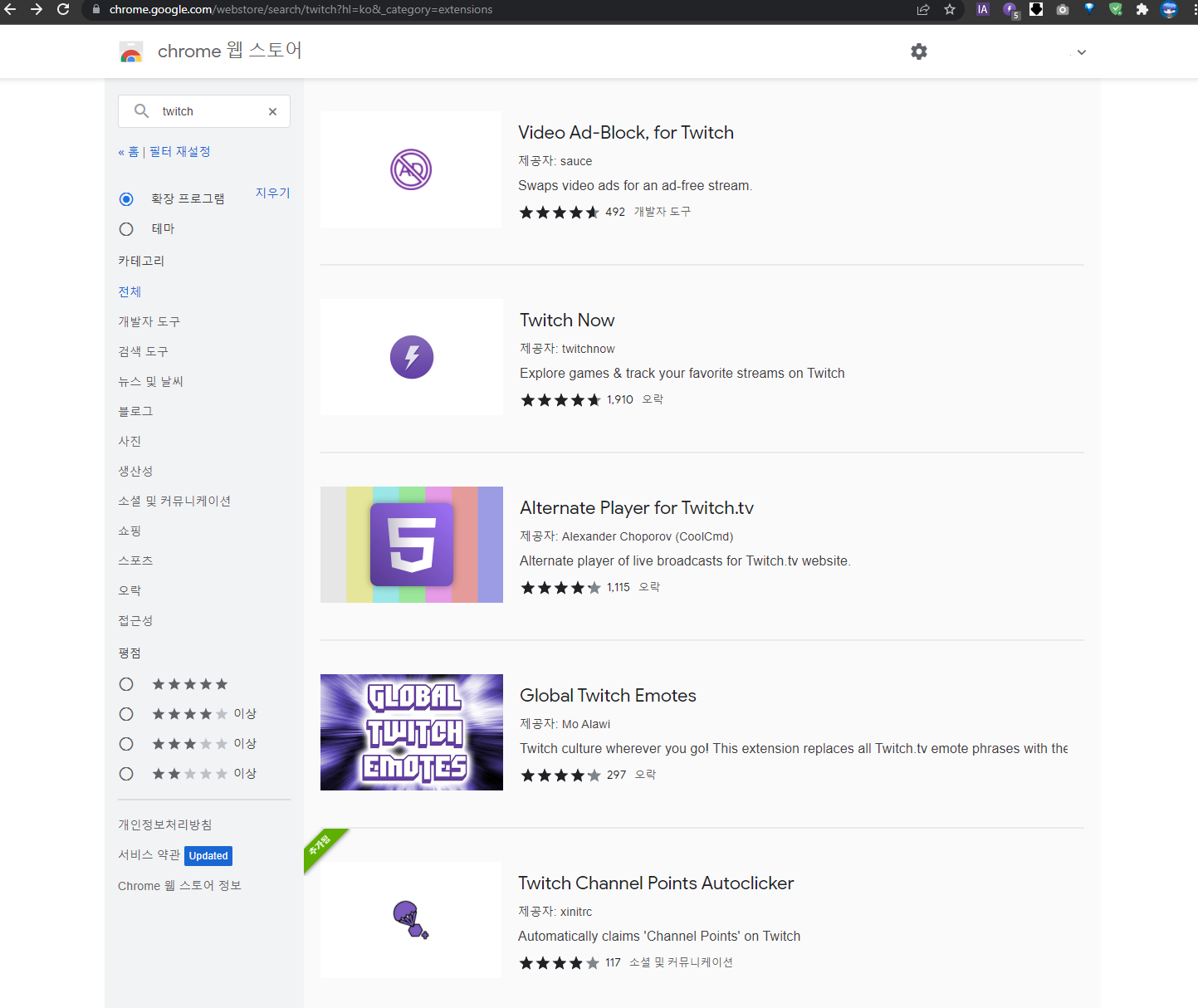Select the 생산성 category
This screenshot has height=1008, width=1198.
point(135,471)
